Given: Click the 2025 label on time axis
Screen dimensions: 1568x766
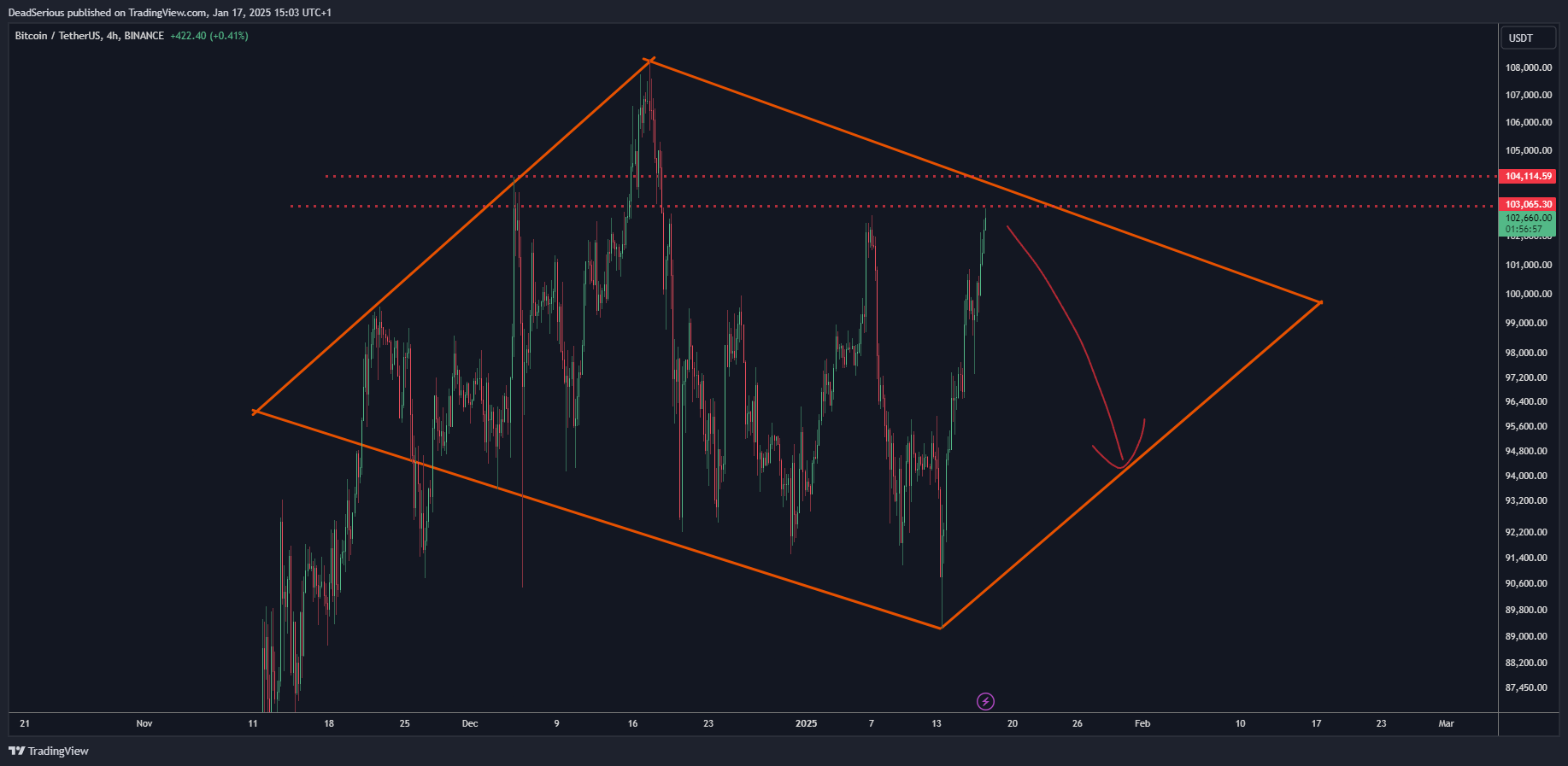Looking at the screenshot, I should click(806, 723).
